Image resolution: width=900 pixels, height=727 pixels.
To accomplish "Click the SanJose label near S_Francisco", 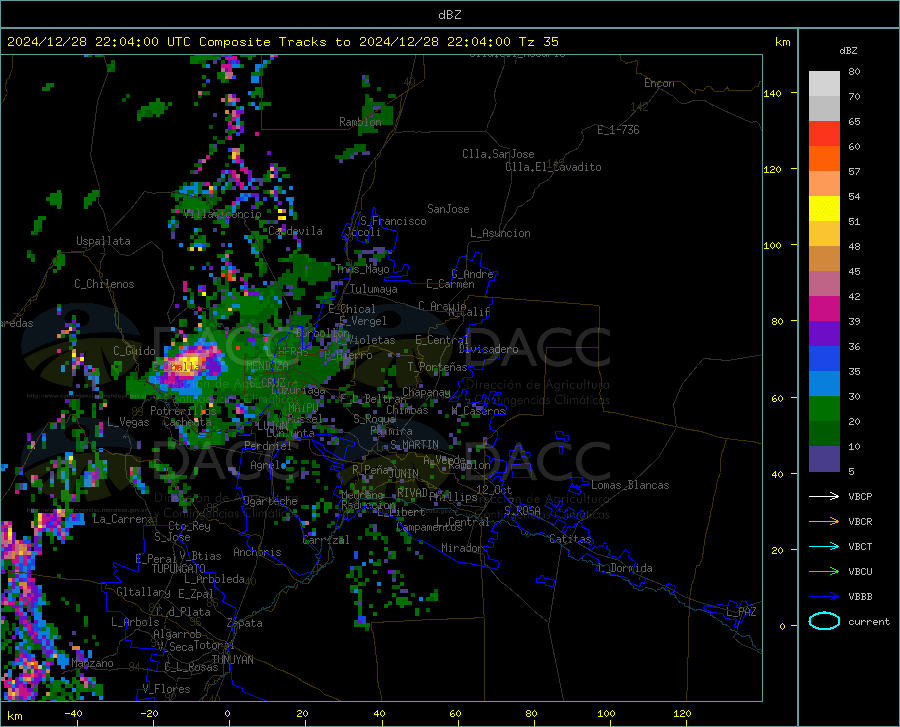I will coord(448,209).
